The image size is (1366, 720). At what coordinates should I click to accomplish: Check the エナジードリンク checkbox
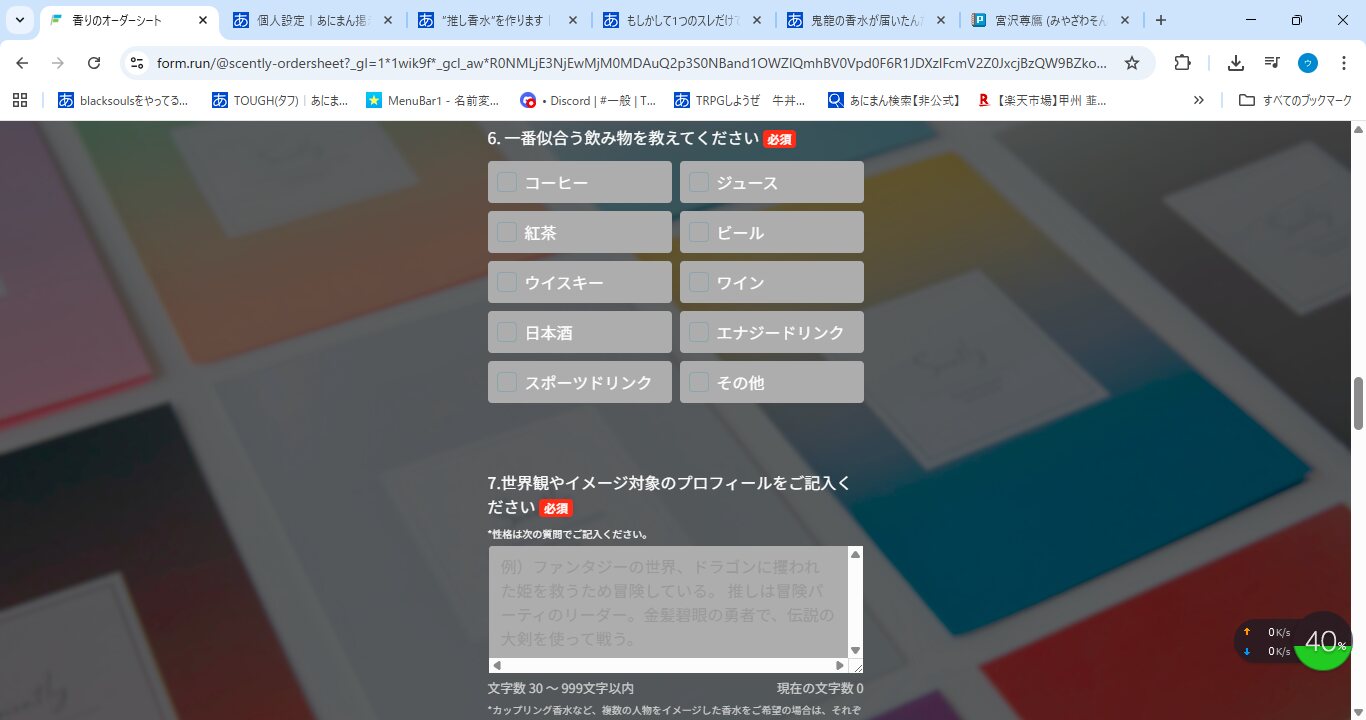[699, 332]
